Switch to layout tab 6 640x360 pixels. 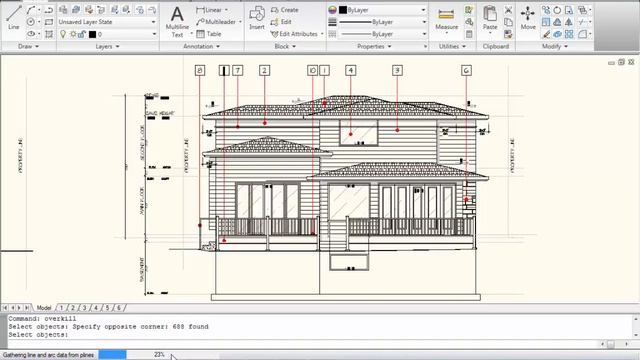pyautogui.click(x=119, y=308)
